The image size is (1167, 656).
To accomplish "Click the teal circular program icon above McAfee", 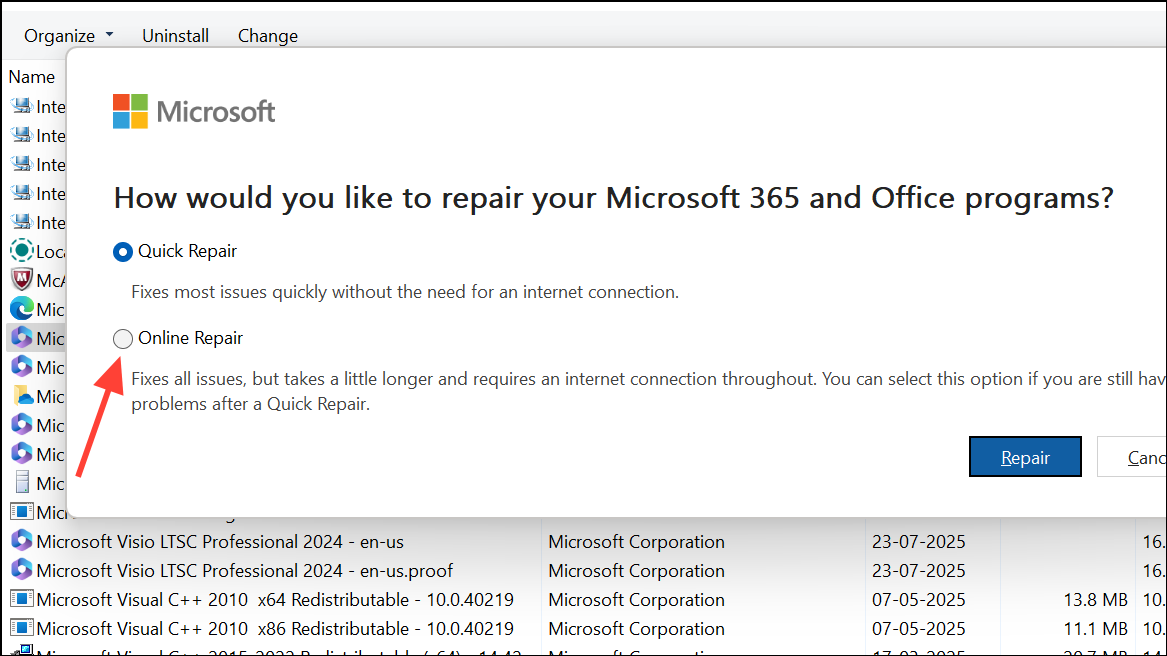I will click(x=22, y=251).
